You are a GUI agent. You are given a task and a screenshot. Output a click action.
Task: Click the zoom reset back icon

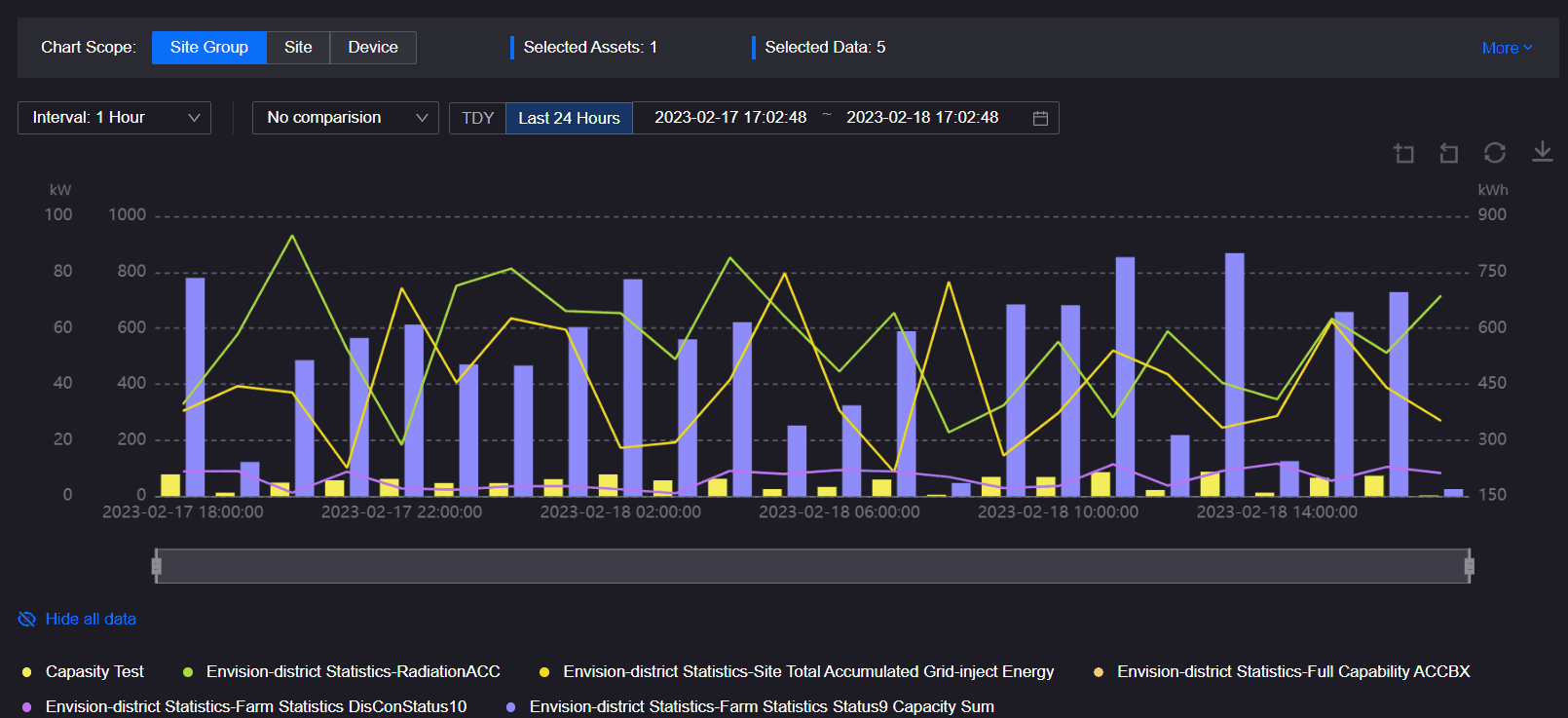1449,153
